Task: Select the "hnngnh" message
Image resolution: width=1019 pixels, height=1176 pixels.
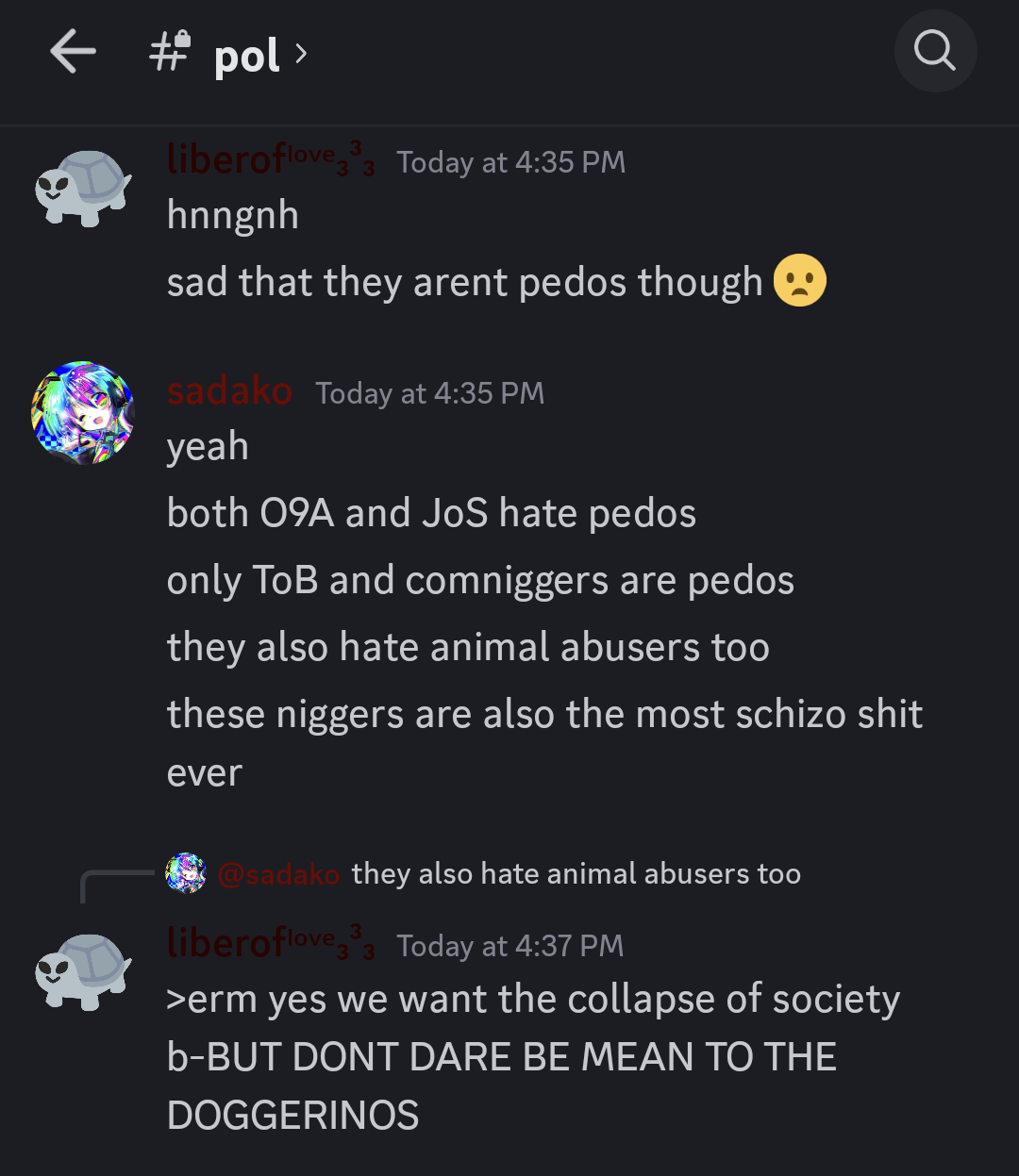Action: click(232, 216)
